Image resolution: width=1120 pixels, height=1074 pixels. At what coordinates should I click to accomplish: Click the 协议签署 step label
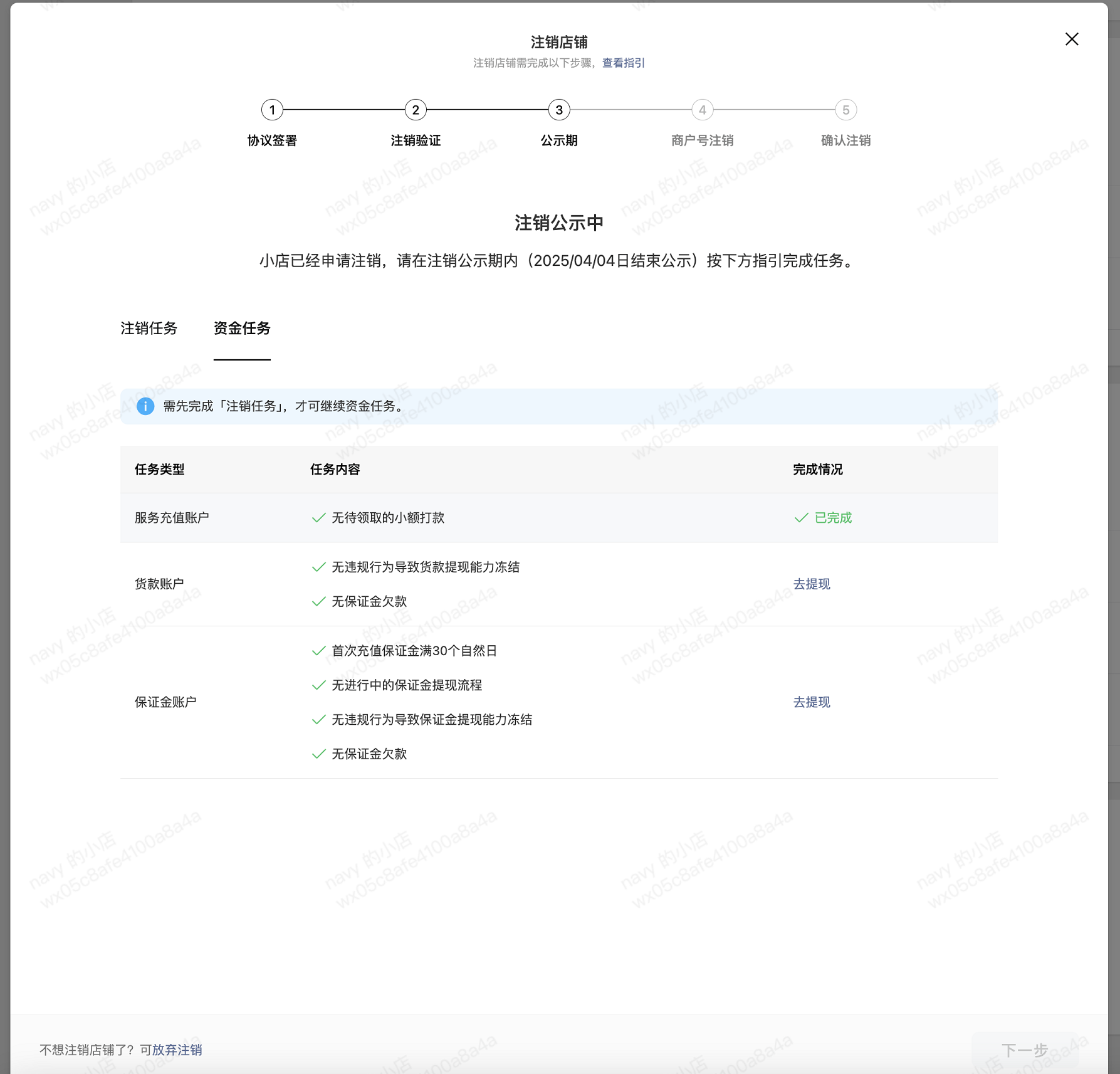click(x=272, y=140)
